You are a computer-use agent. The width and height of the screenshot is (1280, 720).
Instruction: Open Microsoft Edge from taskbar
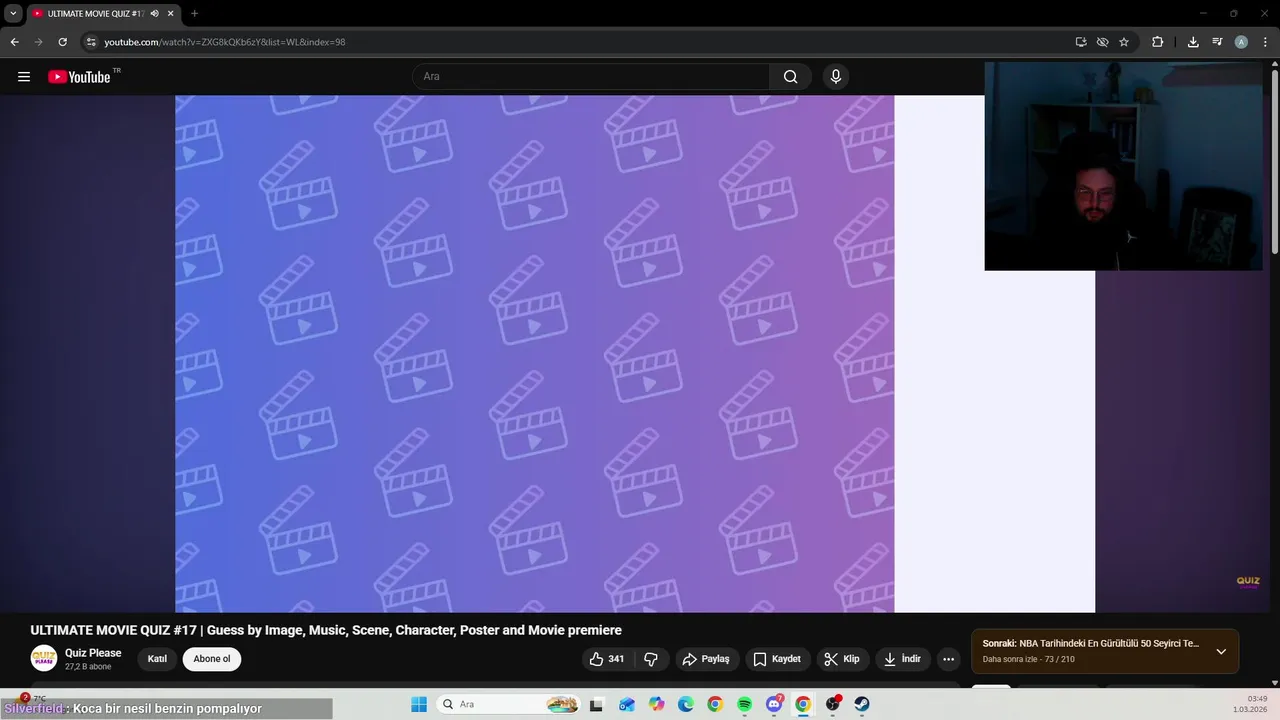tap(686, 704)
